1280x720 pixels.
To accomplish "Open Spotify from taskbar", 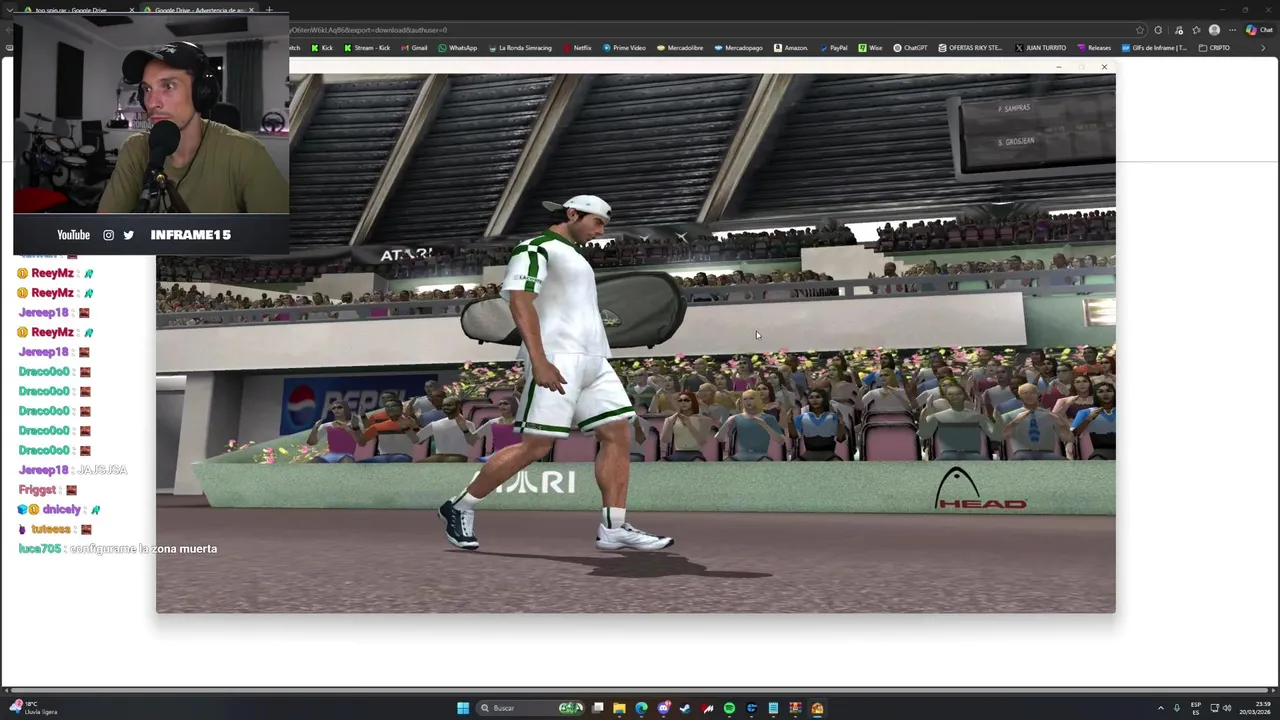I will [x=729, y=708].
